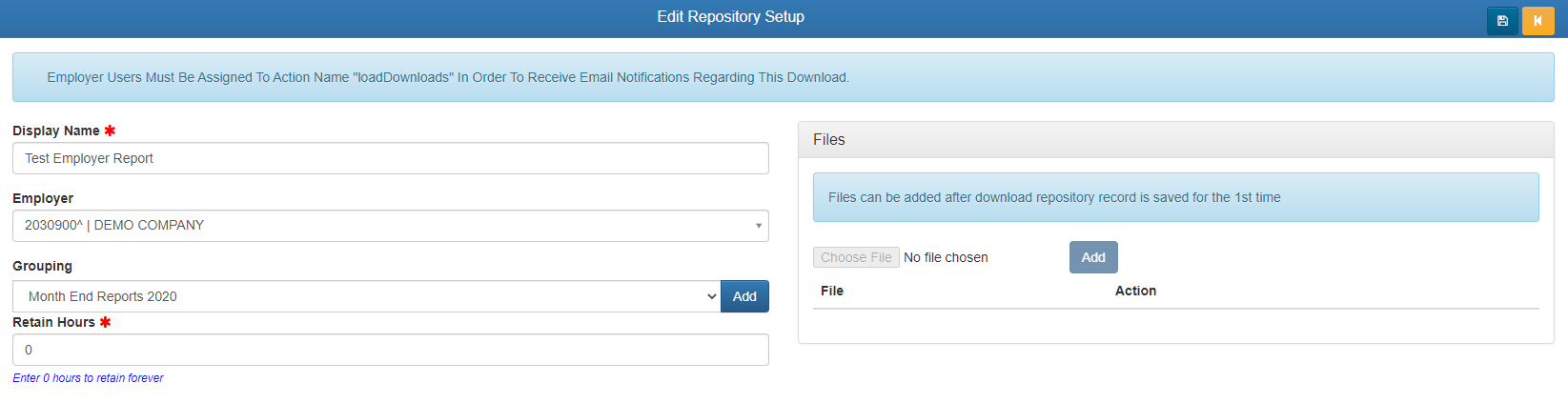Click the red asterisk beside Retain Hours
Viewport: 1568px width, 403px height.
(x=105, y=322)
